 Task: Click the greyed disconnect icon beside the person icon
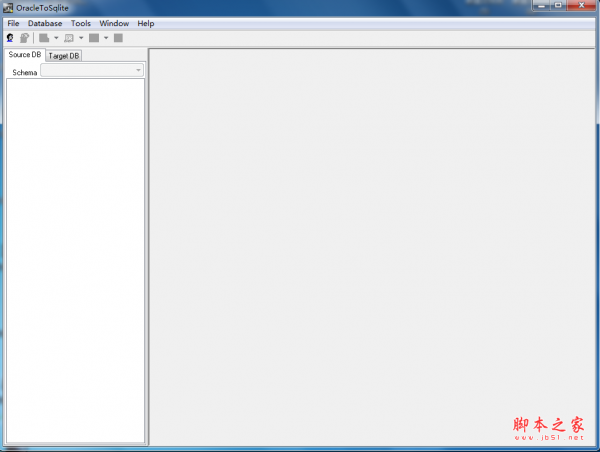[x=24, y=38]
